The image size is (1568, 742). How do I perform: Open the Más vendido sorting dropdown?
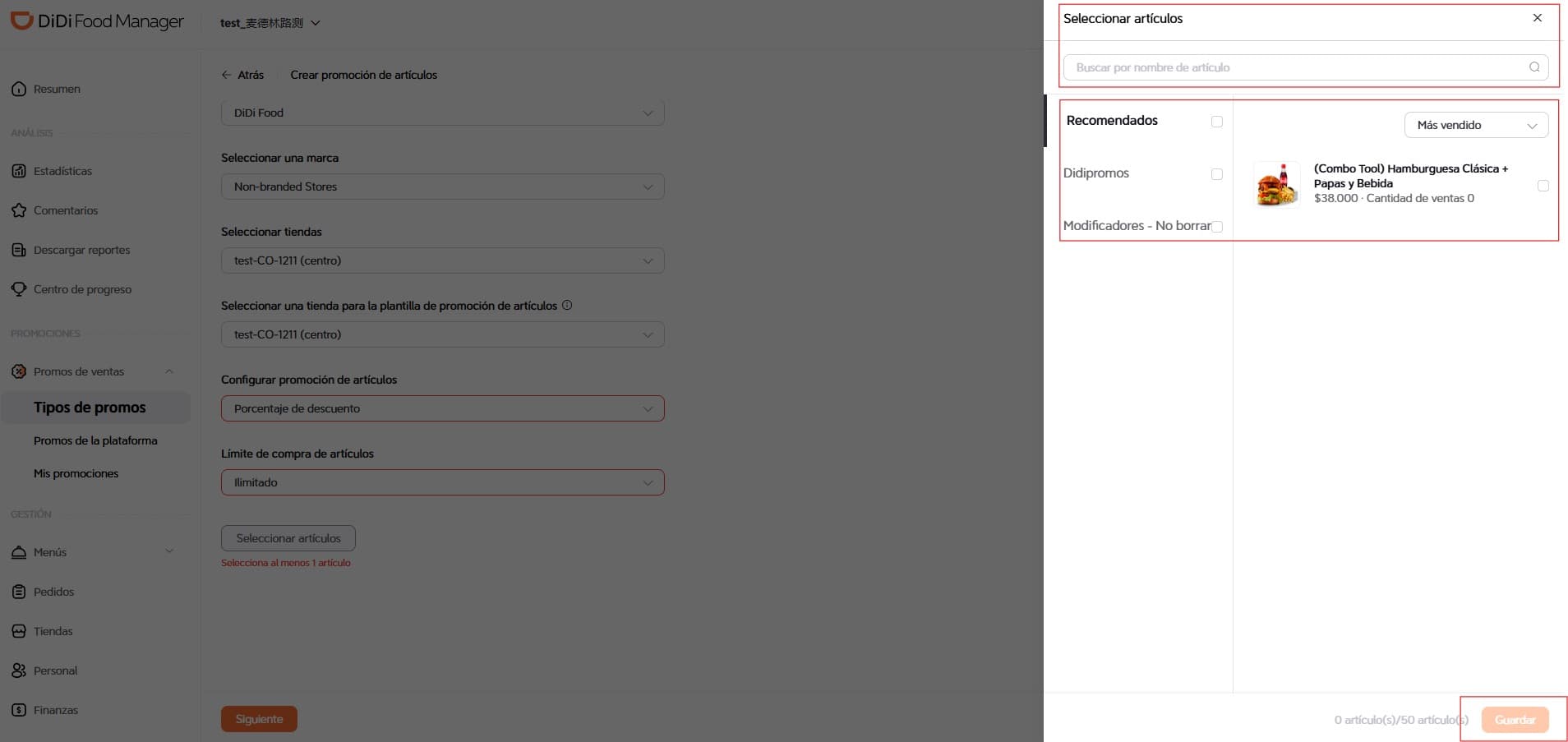[1476, 125]
